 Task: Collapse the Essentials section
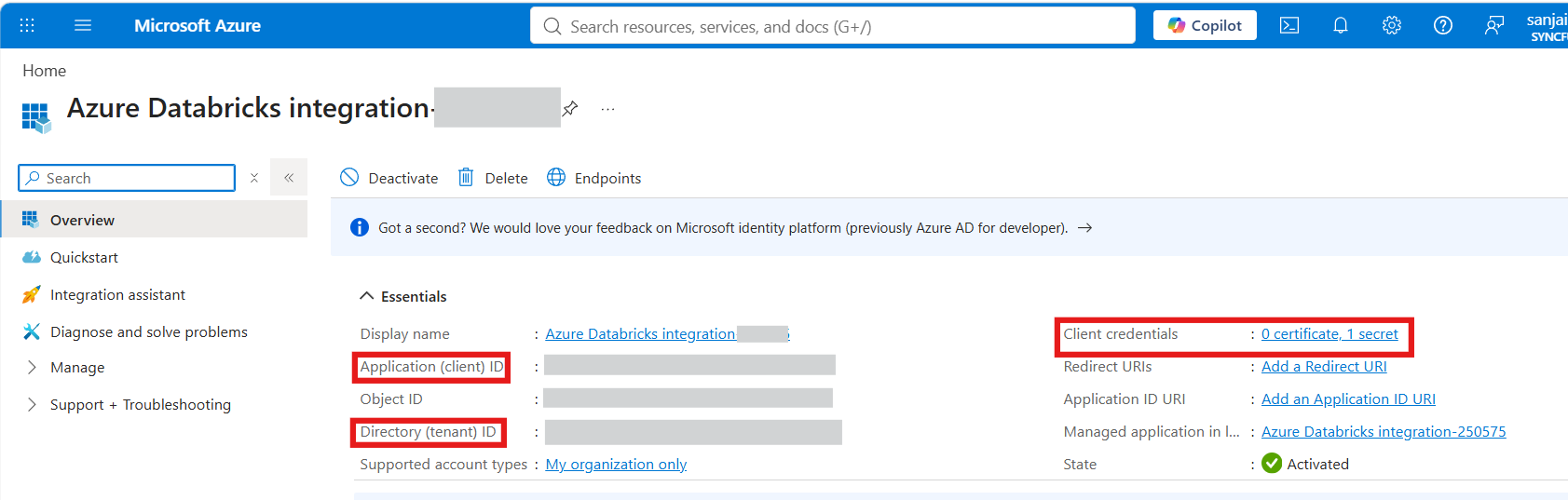(x=403, y=296)
